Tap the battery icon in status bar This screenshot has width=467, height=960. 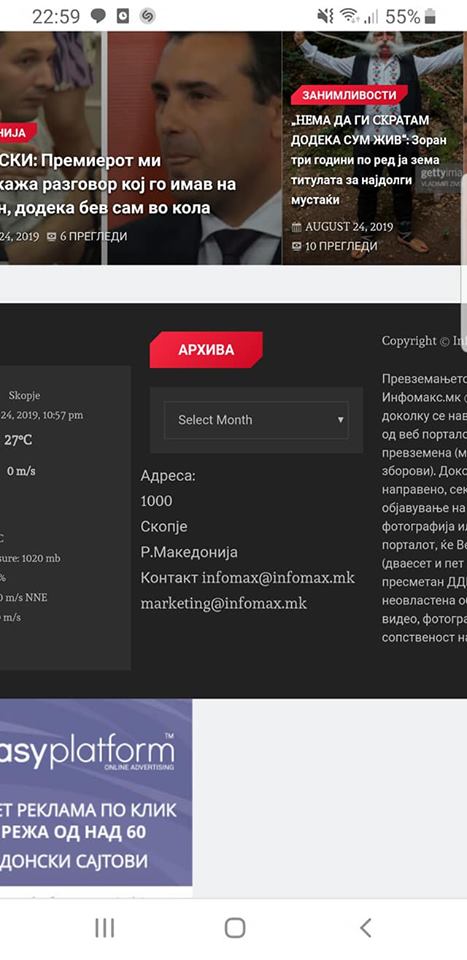click(x=432, y=16)
